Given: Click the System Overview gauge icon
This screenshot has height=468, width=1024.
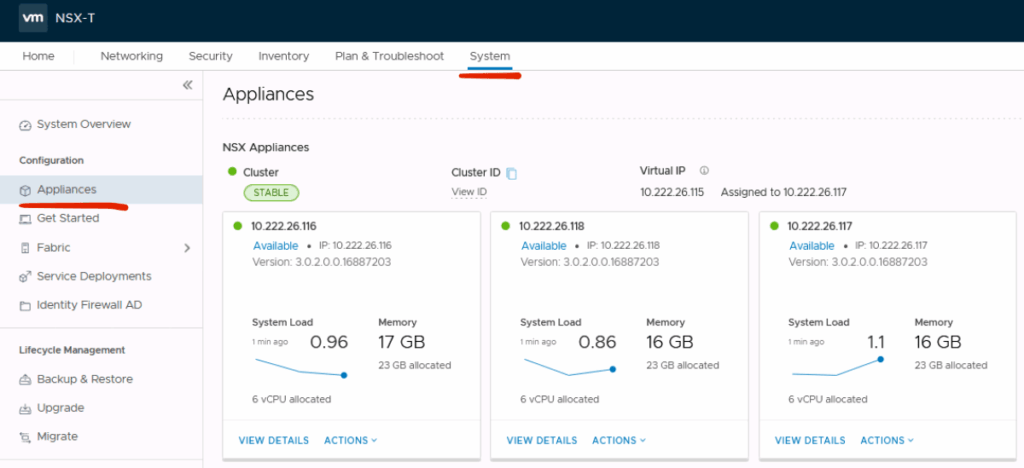Looking at the screenshot, I should tap(25, 125).
